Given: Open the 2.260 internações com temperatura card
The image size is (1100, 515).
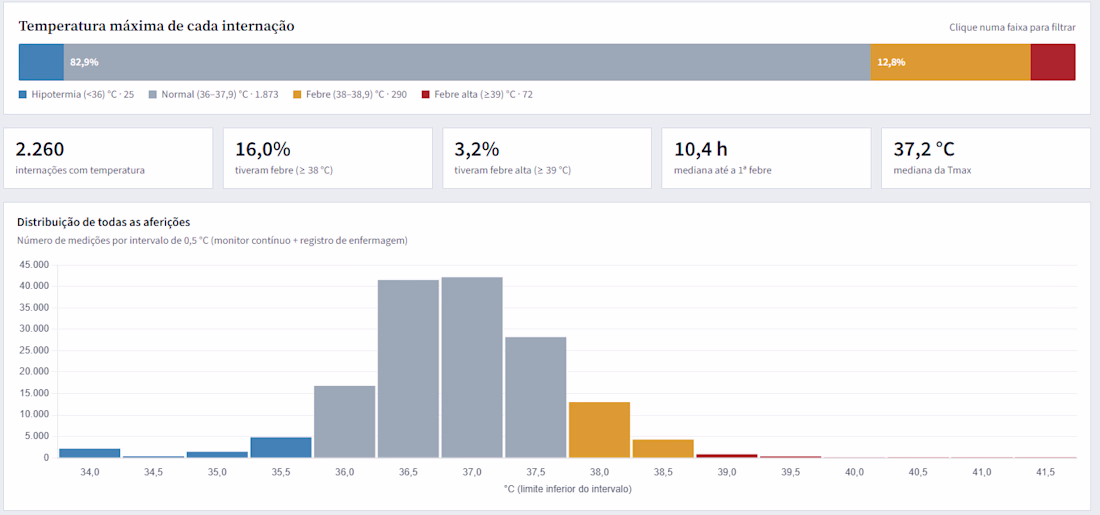Looking at the screenshot, I should pos(108,158).
